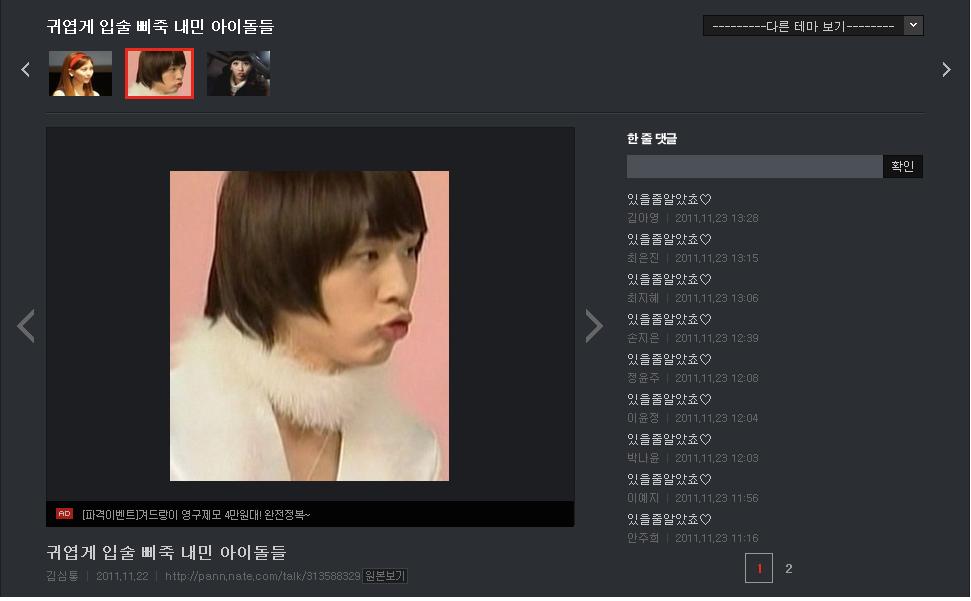Open the first thumbnail with the red headband
The image size is (971, 601).
coord(81,74)
